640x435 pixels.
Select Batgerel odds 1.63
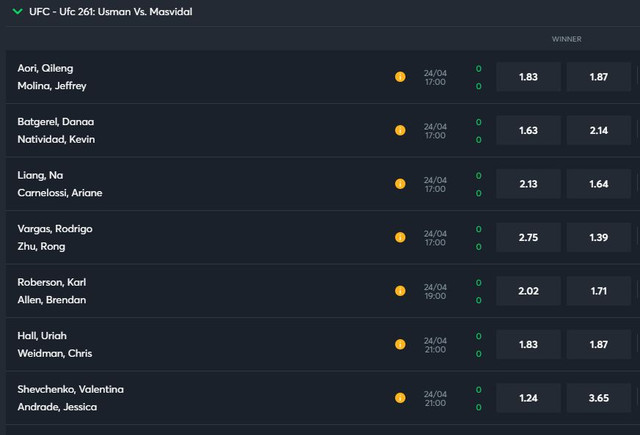528,130
